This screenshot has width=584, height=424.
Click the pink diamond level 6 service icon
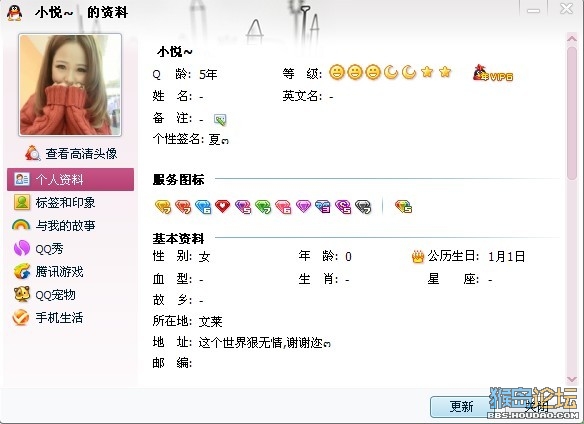(x=283, y=207)
